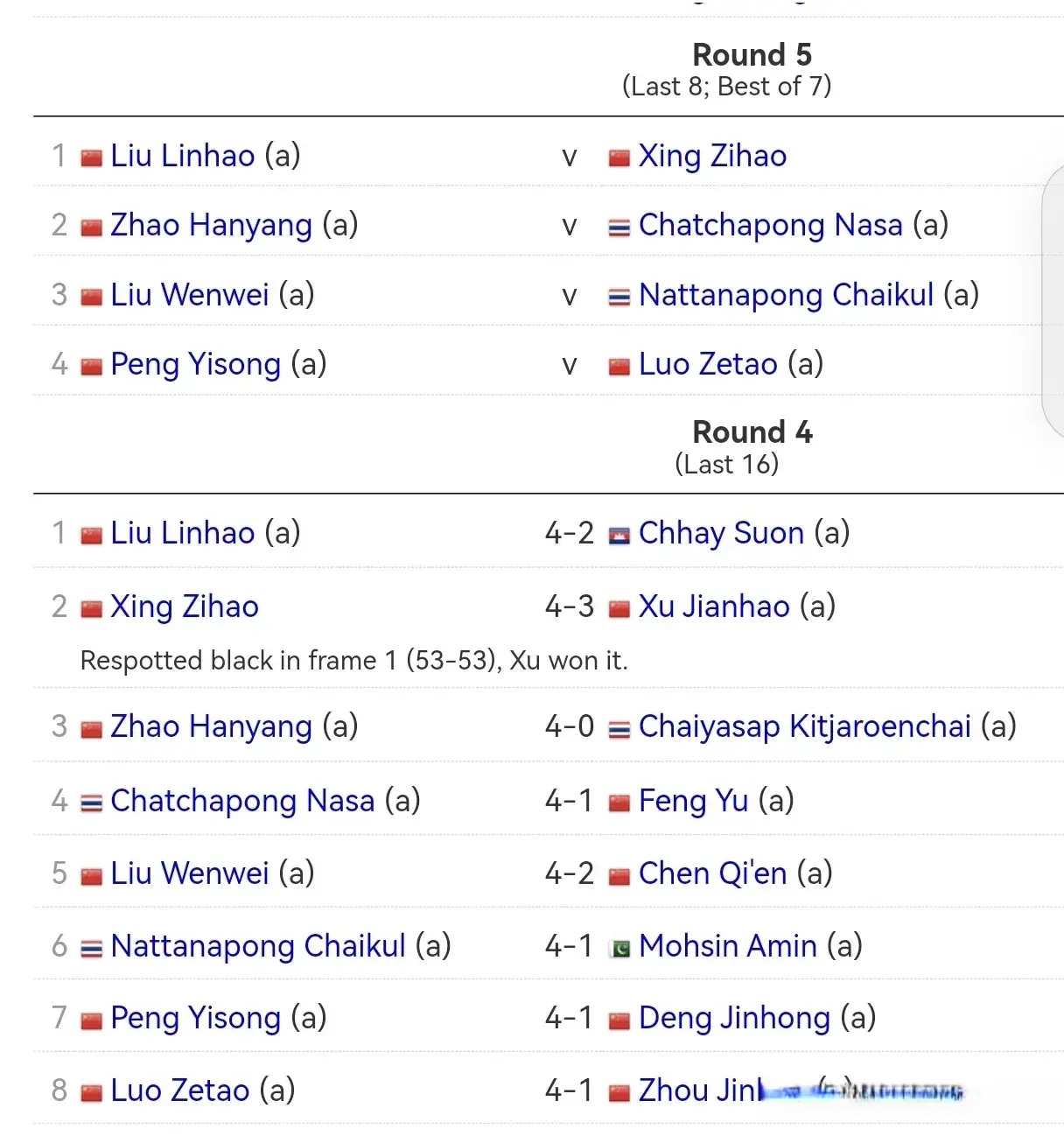Click Thailand flag beside Nattanapong Chaikul in Round 4

[x=92, y=948]
